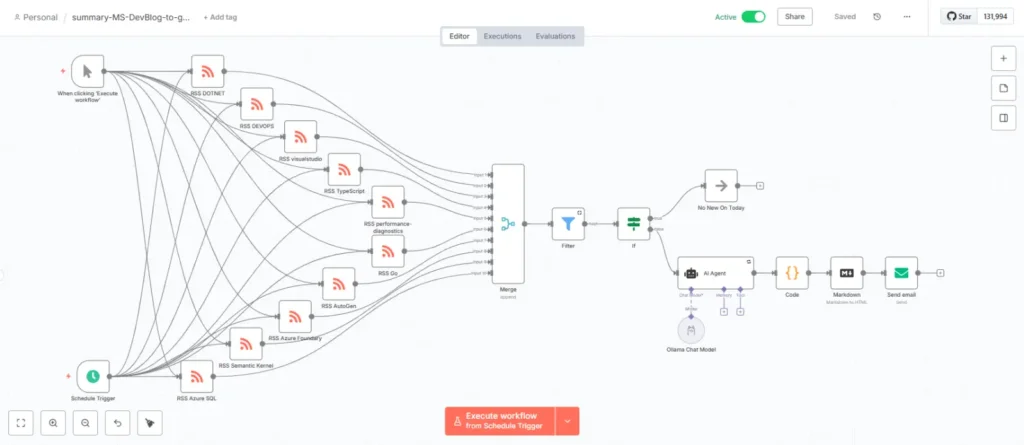
Task: Select the RSS Azure SQL node
Action: (x=197, y=376)
